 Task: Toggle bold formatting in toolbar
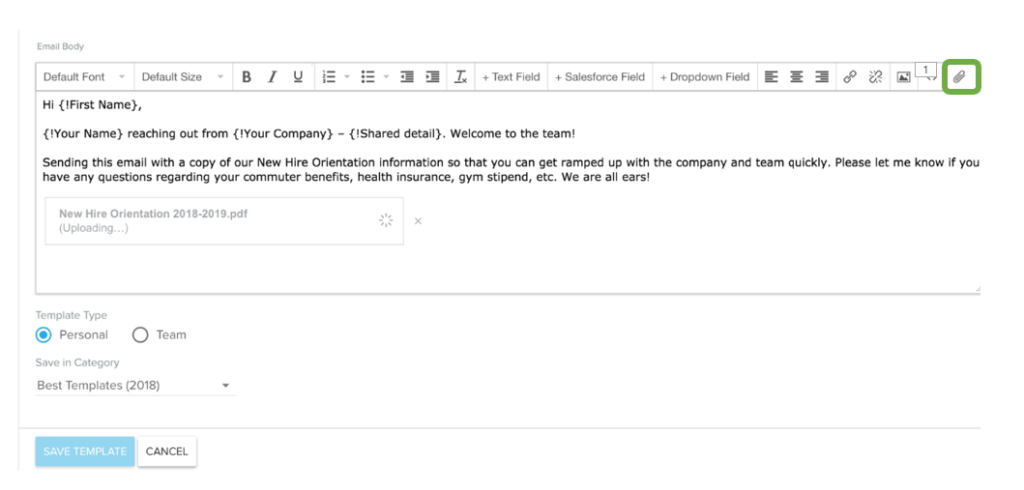247,77
